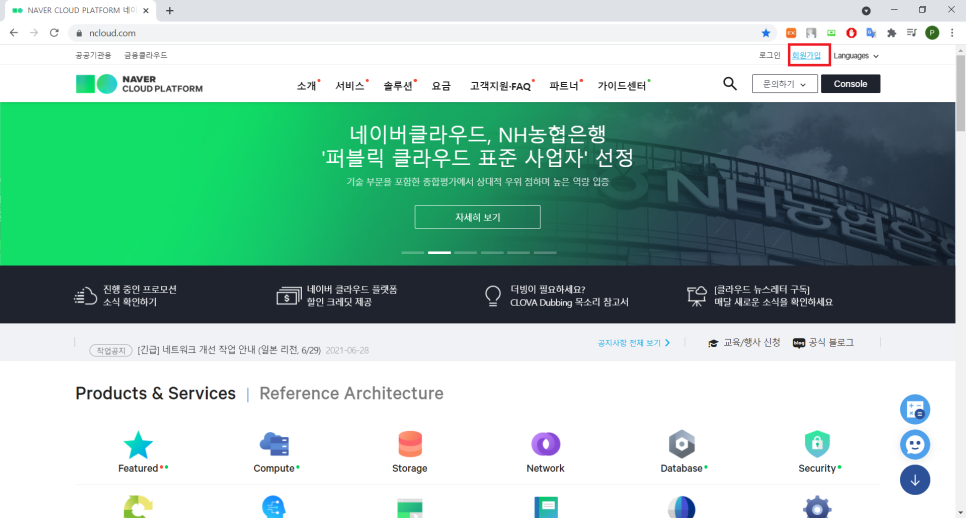Image resolution: width=966 pixels, height=518 pixels.
Task: Click 진행 중인 프로모션 소식 확인하기
Action: click(x=126, y=296)
